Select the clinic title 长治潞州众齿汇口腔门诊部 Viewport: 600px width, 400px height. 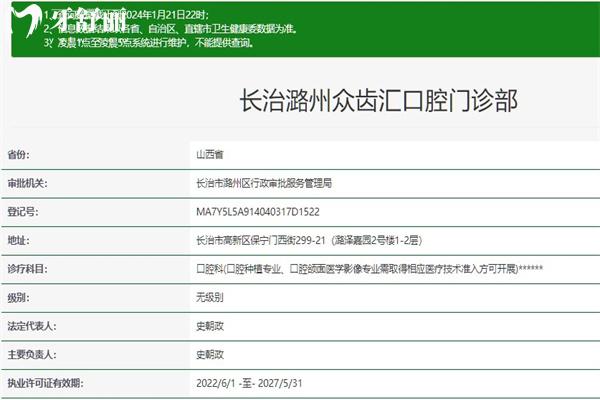(378, 101)
